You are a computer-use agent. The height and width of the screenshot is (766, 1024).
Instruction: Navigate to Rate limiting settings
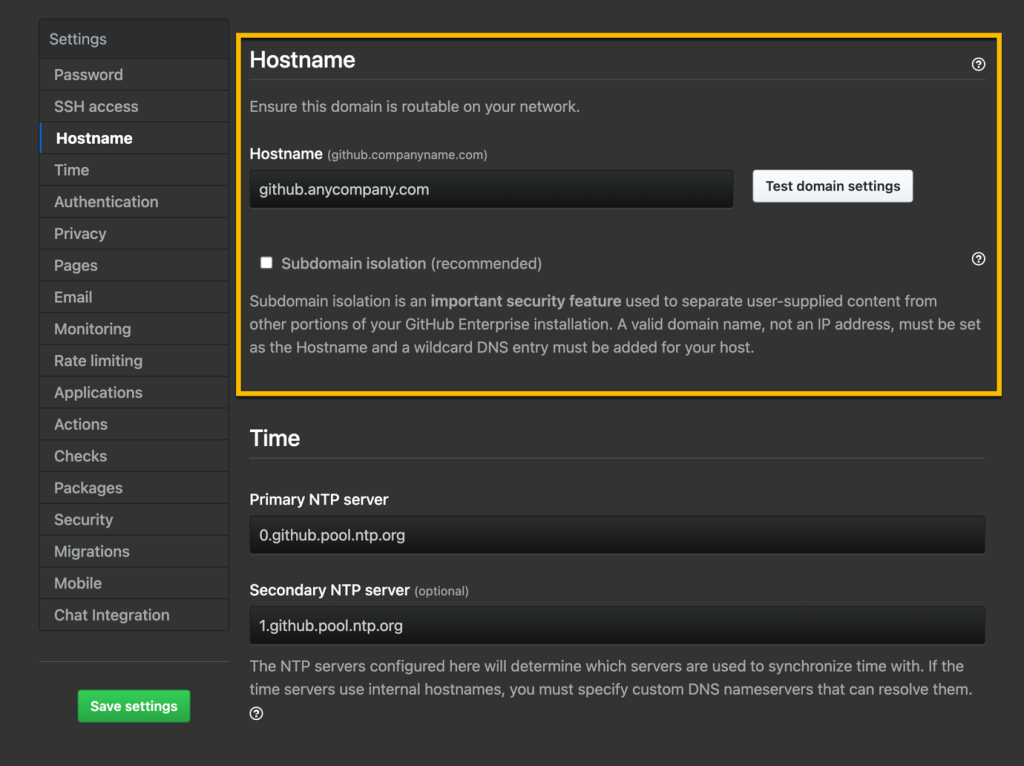[97, 360]
